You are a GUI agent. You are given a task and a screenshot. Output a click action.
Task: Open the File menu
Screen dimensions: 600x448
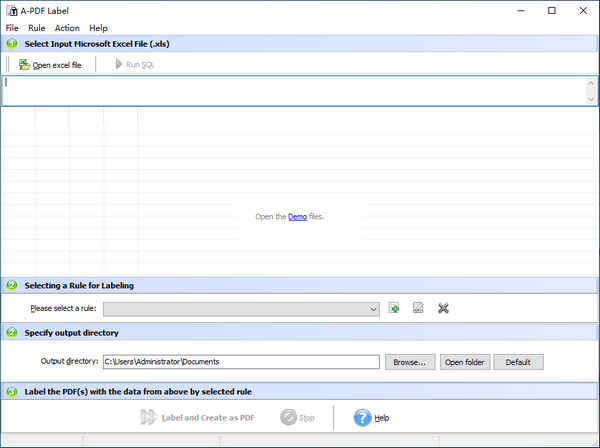pos(12,28)
